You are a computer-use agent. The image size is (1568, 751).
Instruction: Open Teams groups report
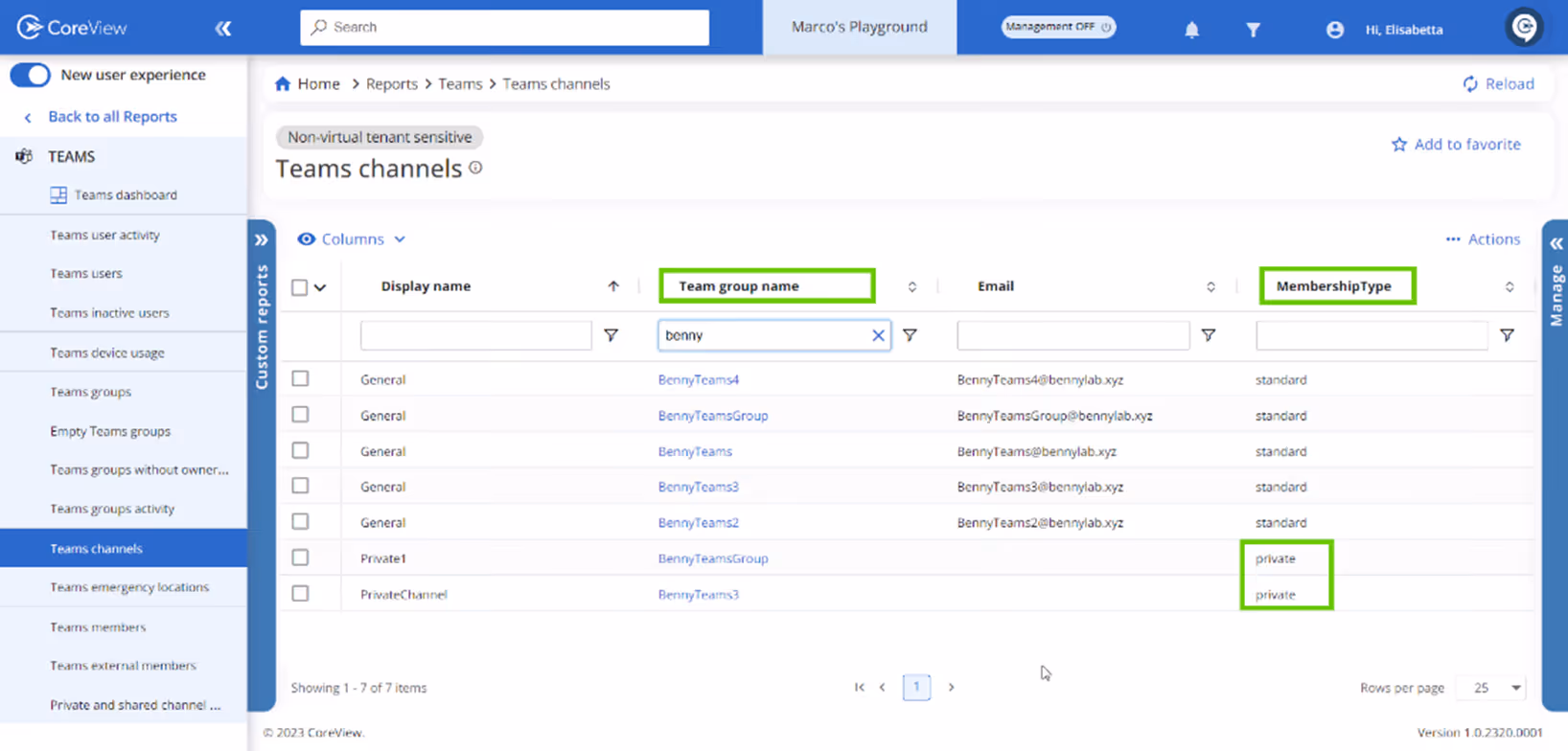pos(91,392)
